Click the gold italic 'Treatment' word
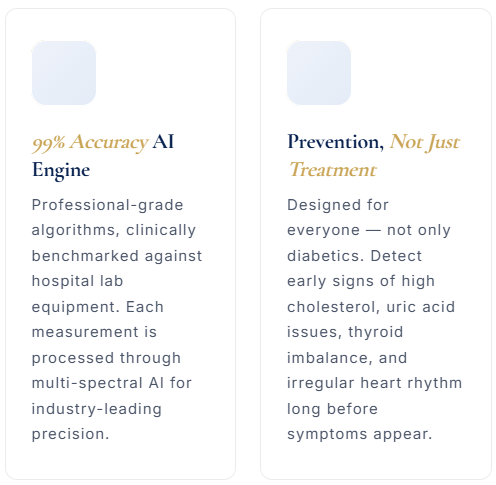The width and height of the screenshot is (496, 485). tap(332, 170)
